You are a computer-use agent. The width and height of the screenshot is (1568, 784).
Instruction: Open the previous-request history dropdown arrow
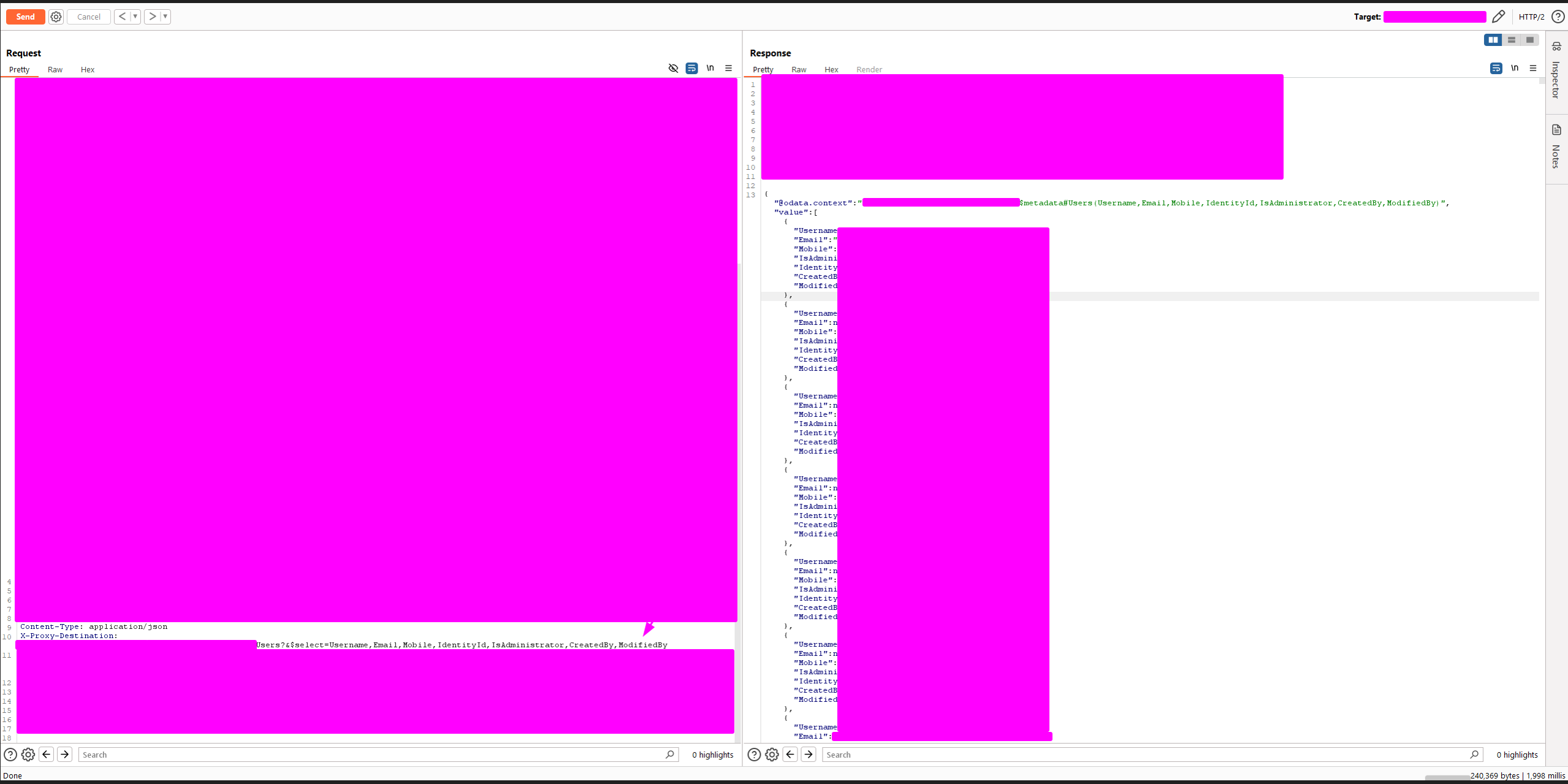135,17
